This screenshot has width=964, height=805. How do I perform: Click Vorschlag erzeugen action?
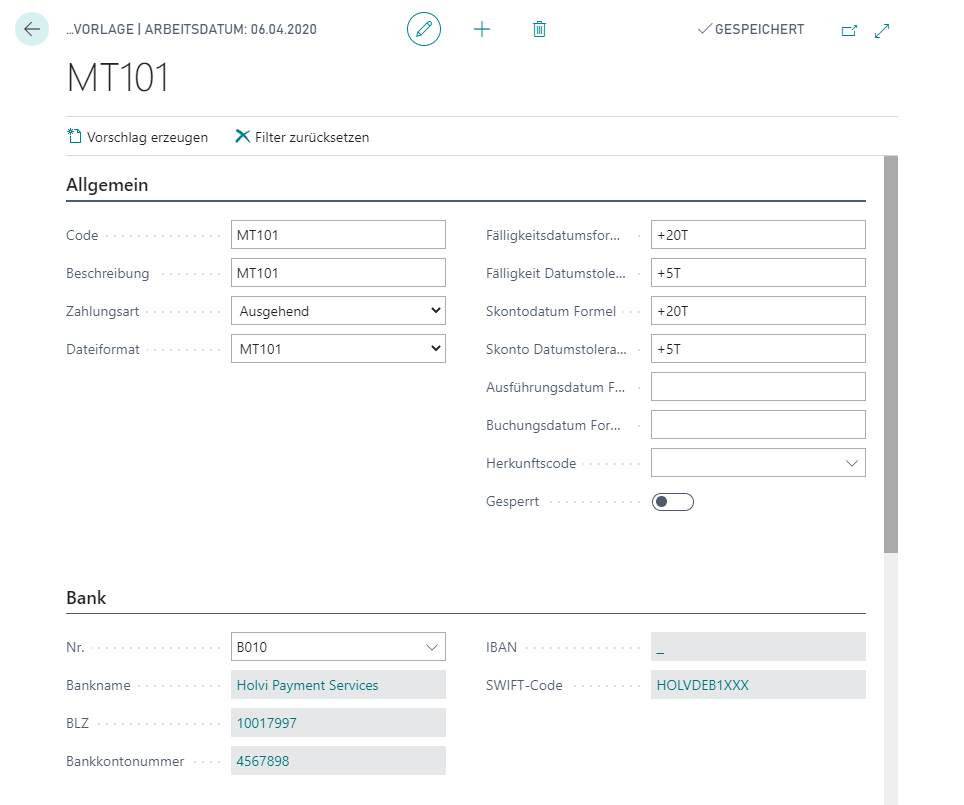click(138, 137)
